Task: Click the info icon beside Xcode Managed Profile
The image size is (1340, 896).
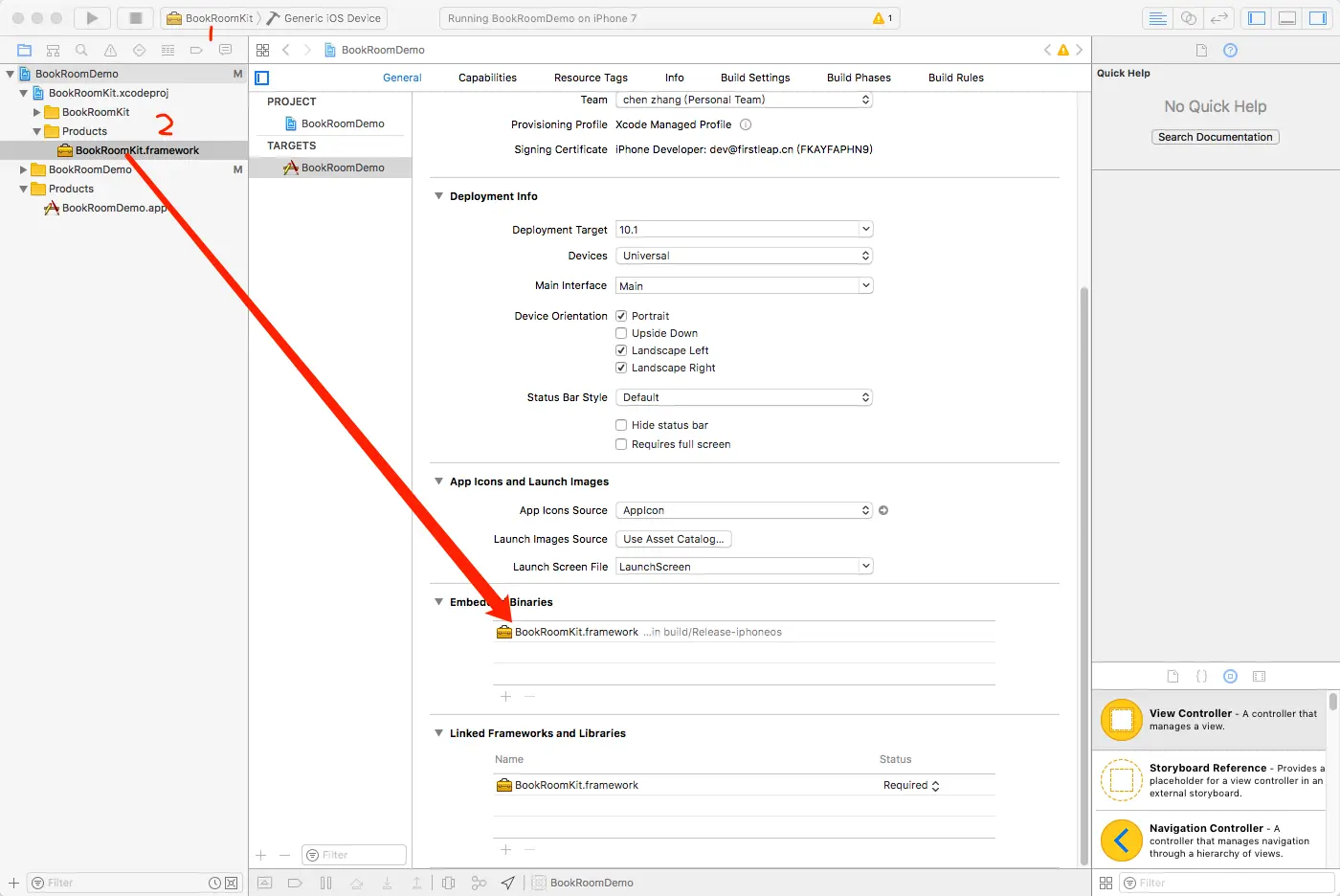Action: tap(746, 124)
